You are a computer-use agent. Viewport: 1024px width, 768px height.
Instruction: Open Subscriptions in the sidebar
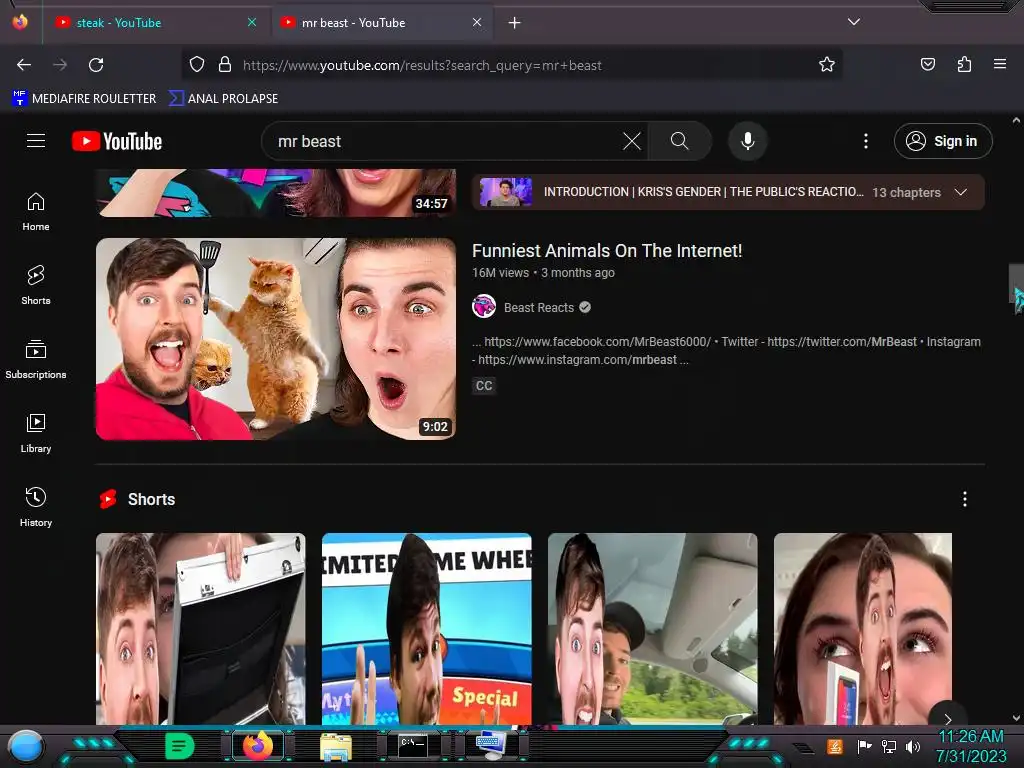tap(36, 359)
